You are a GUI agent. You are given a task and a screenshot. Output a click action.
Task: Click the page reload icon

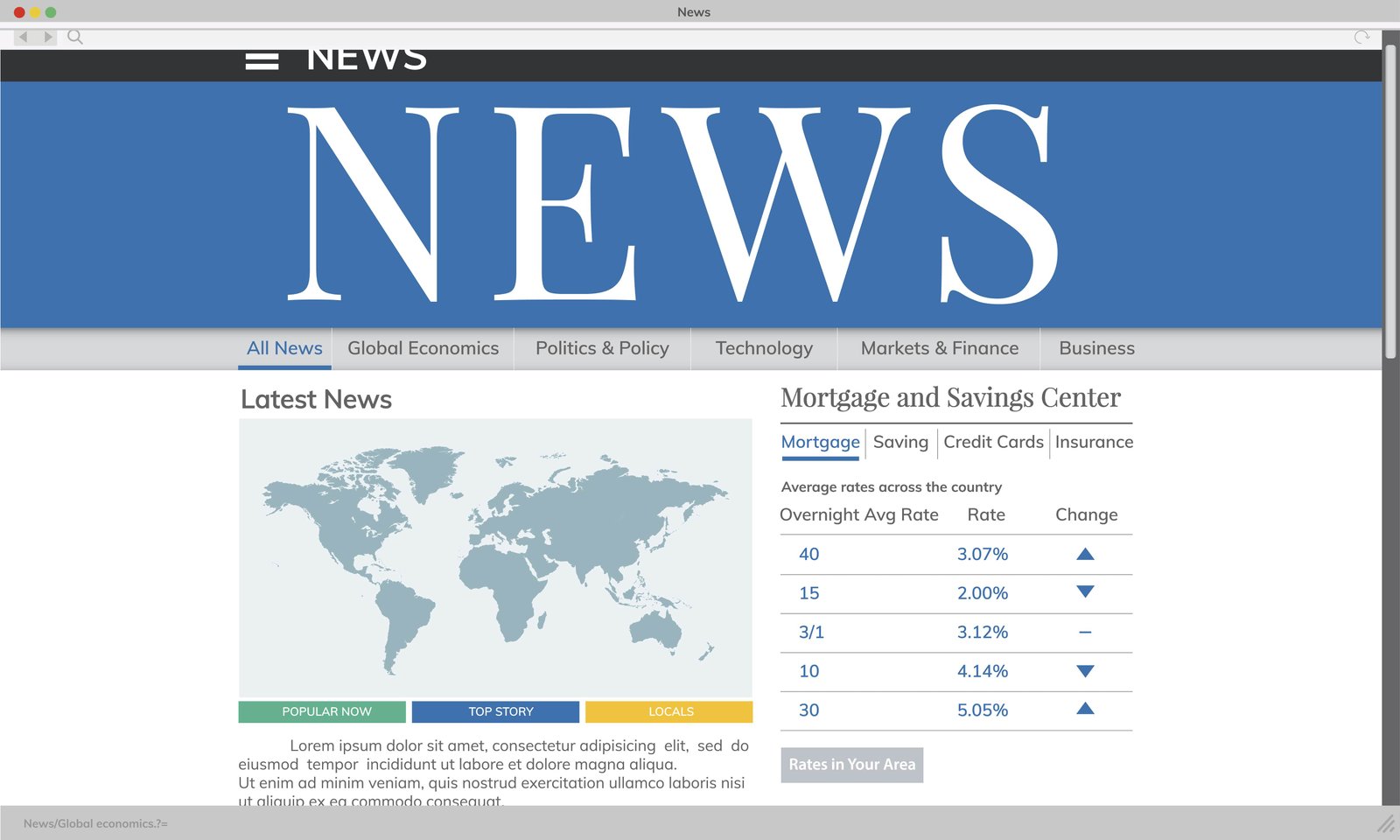[1361, 37]
